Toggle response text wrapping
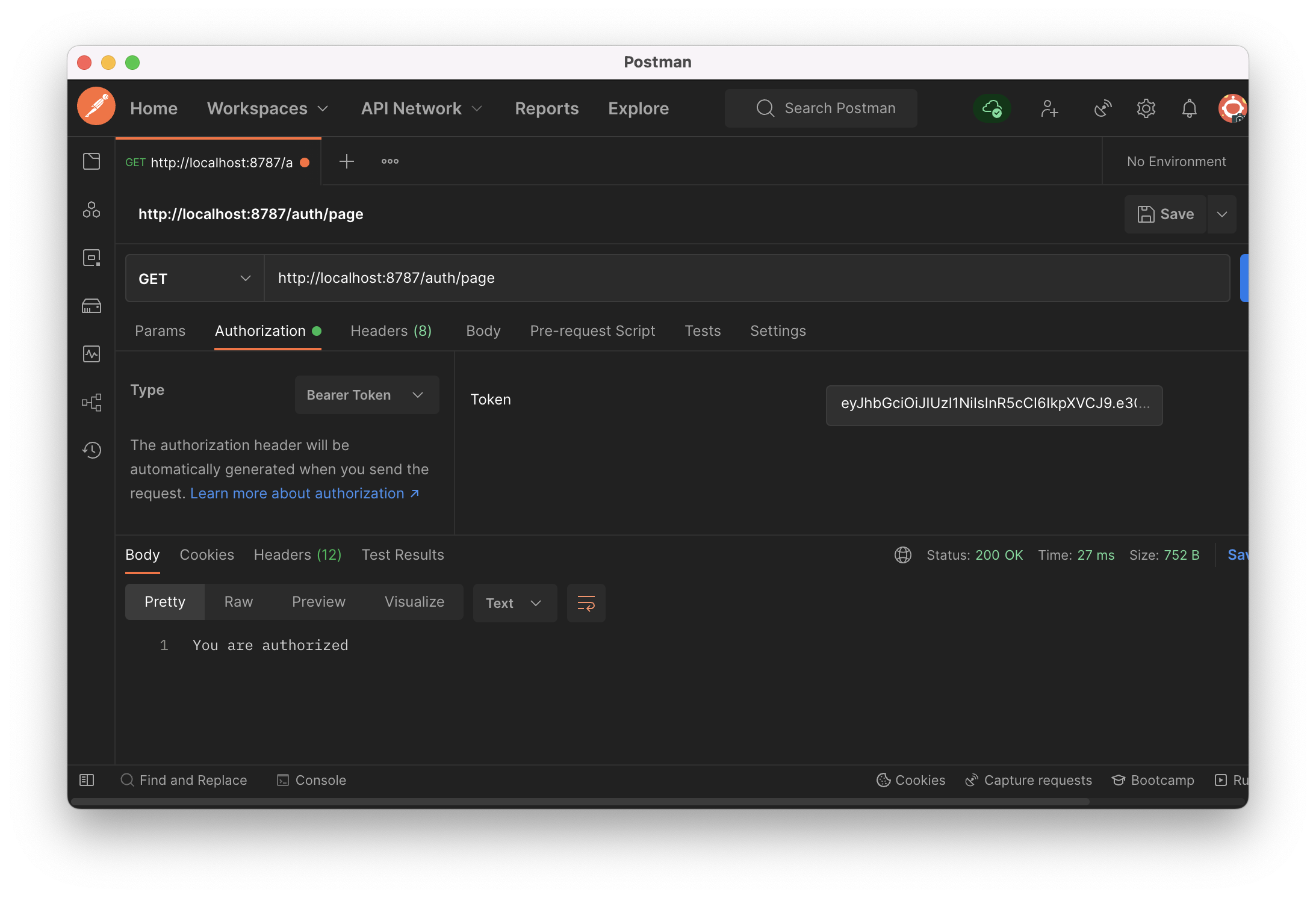The width and height of the screenshot is (1316, 898). click(x=586, y=603)
